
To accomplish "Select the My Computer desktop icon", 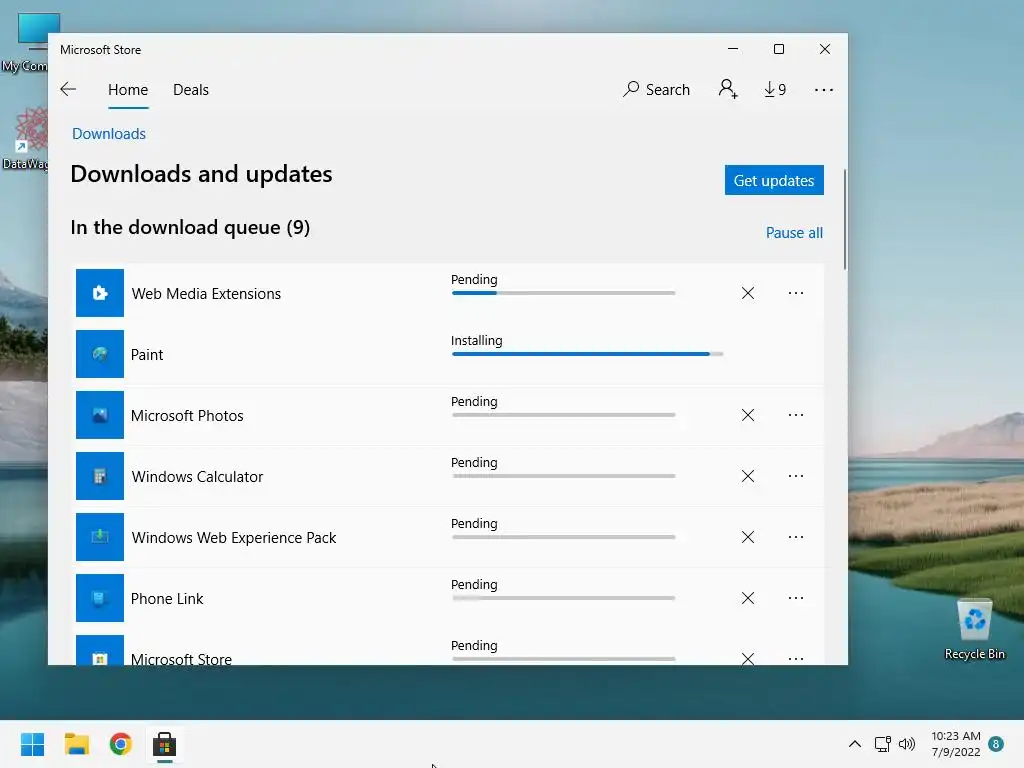I will tap(25, 42).
